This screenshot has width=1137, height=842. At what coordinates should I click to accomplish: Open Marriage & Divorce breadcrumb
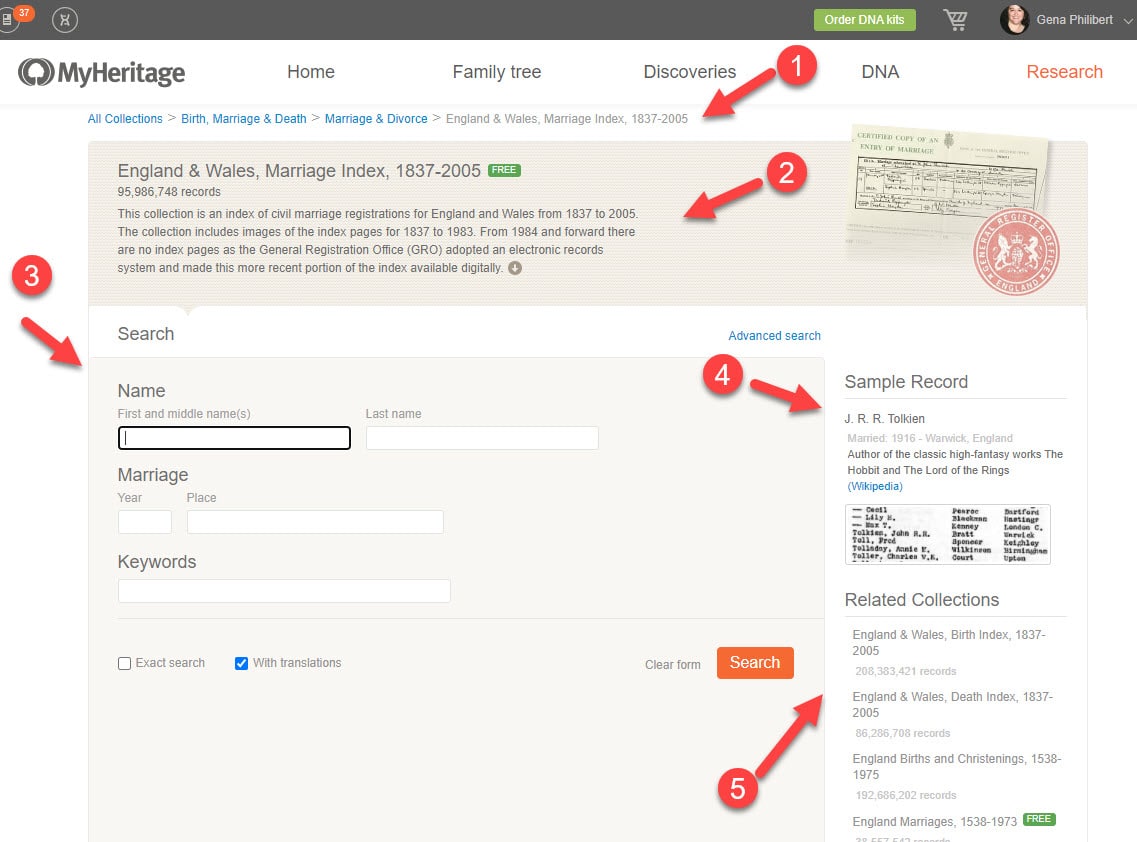[376, 119]
